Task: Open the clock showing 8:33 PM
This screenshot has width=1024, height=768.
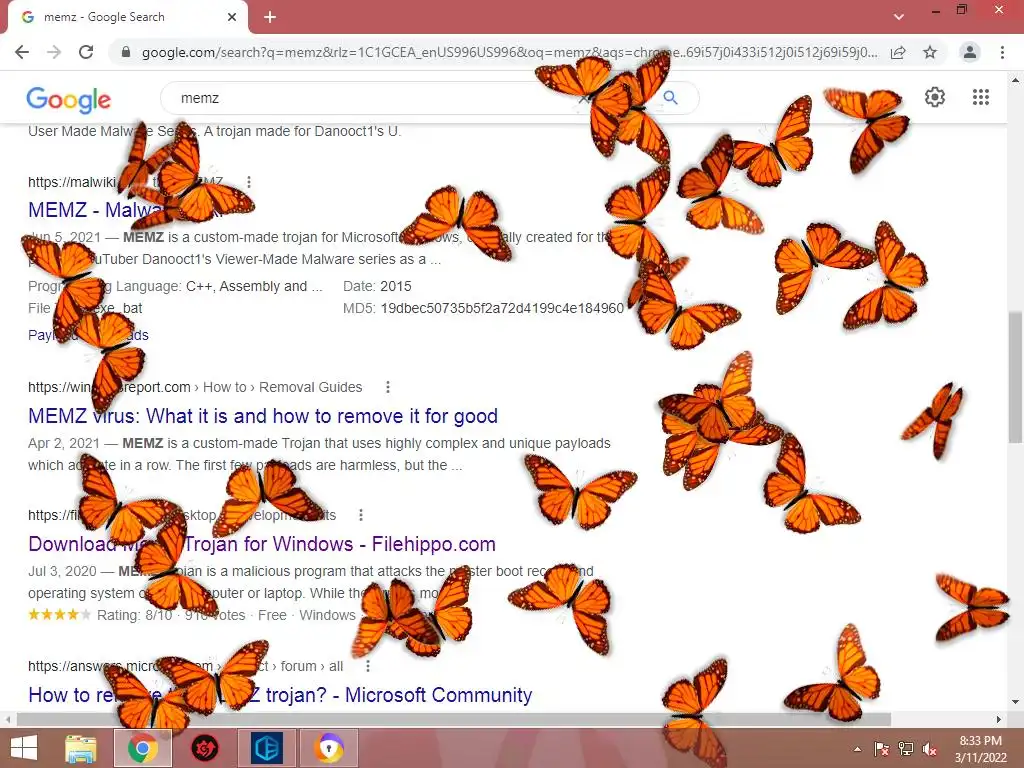Action: click(981, 749)
